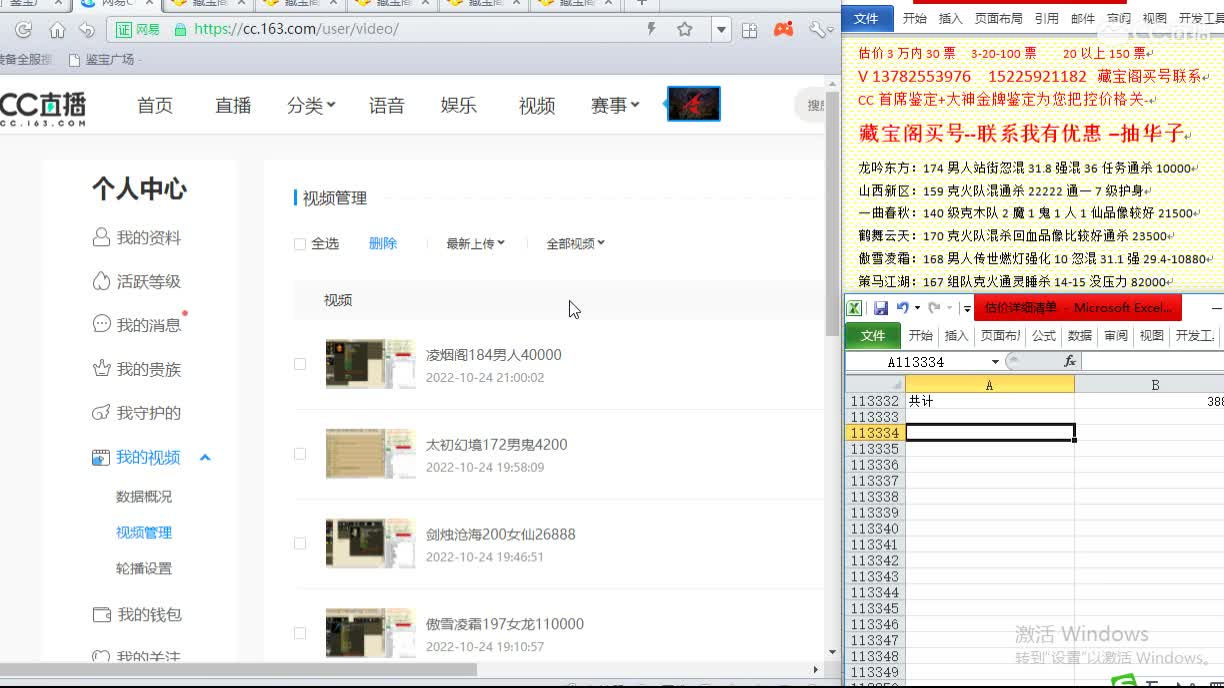Screen dimensions: 1224x688
Task: Click the 活跃等级 flame icon
Action: tap(100, 281)
